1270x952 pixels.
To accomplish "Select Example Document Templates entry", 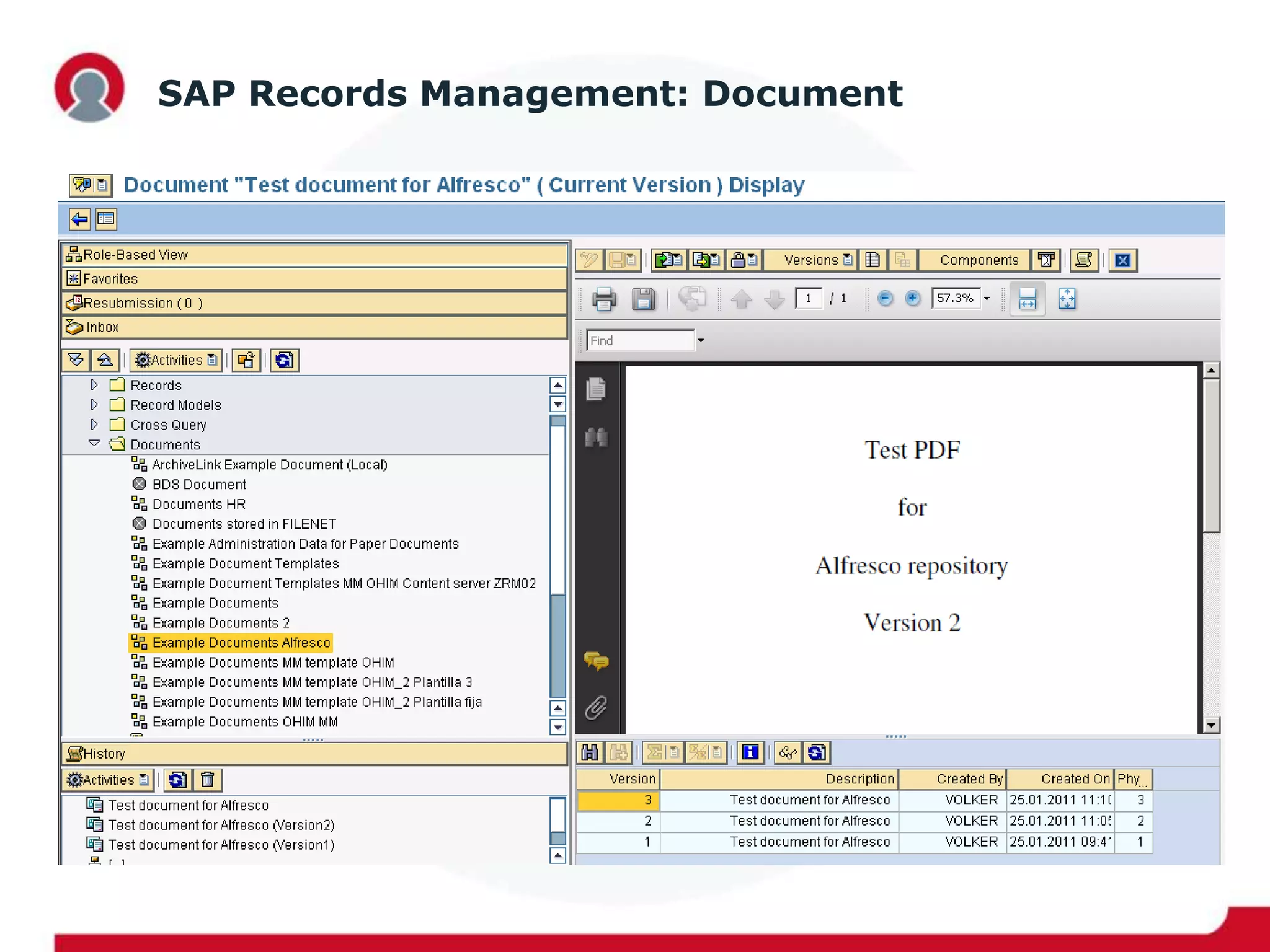I will coord(246,564).
